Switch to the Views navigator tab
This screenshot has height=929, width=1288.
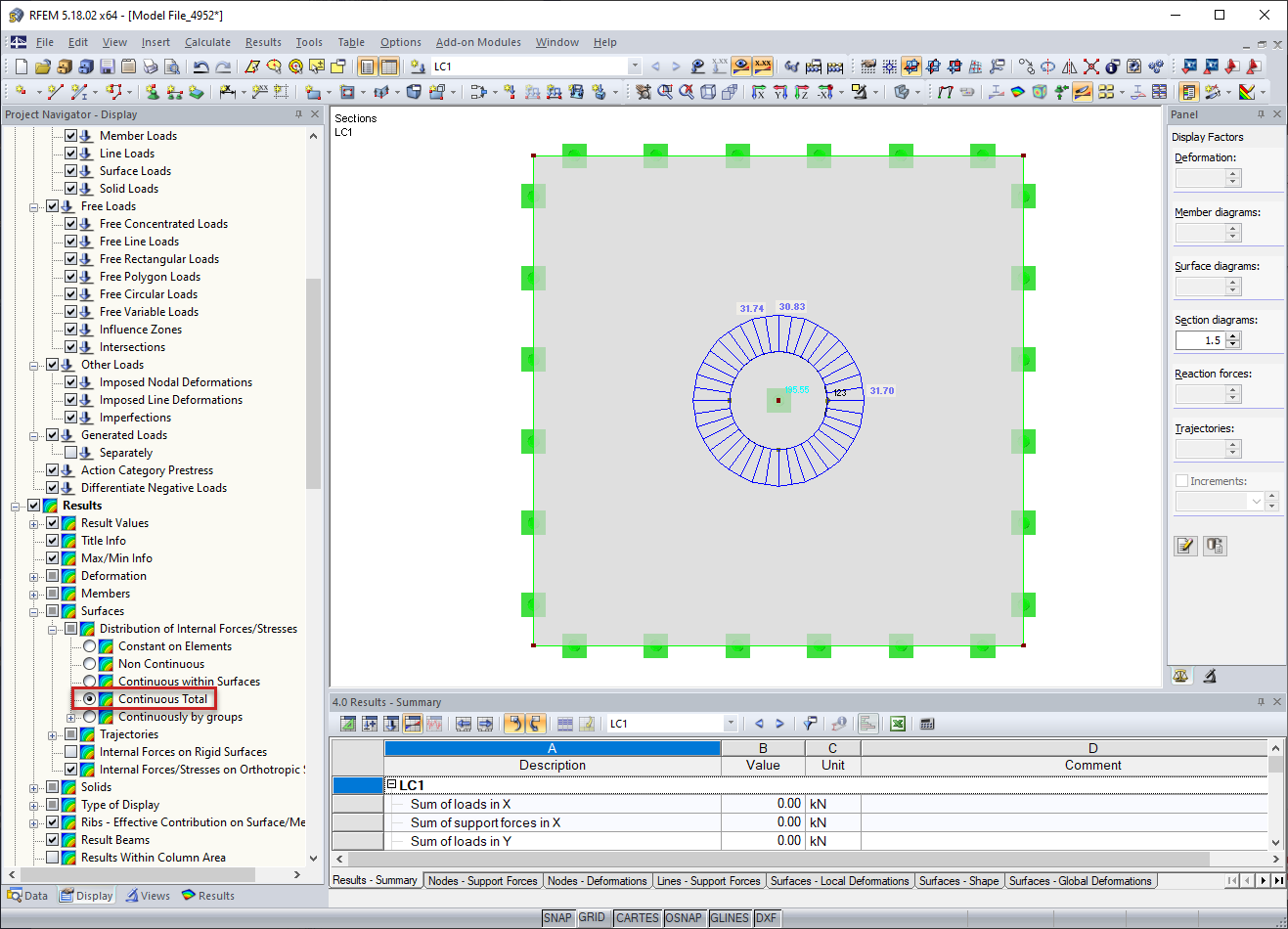tap(147, 896)
